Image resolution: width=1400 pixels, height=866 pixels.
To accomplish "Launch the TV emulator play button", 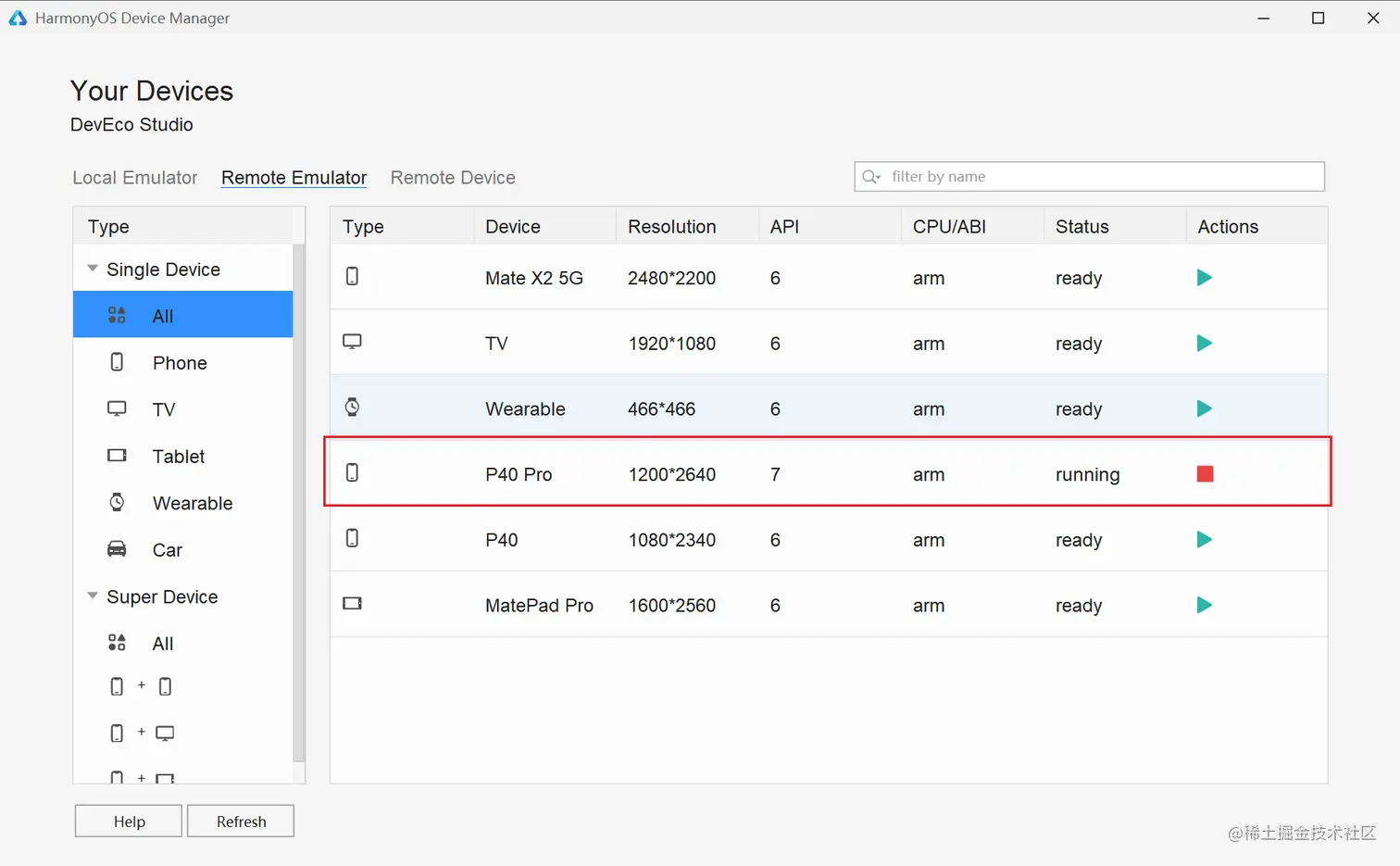I will pos(1204,344).
